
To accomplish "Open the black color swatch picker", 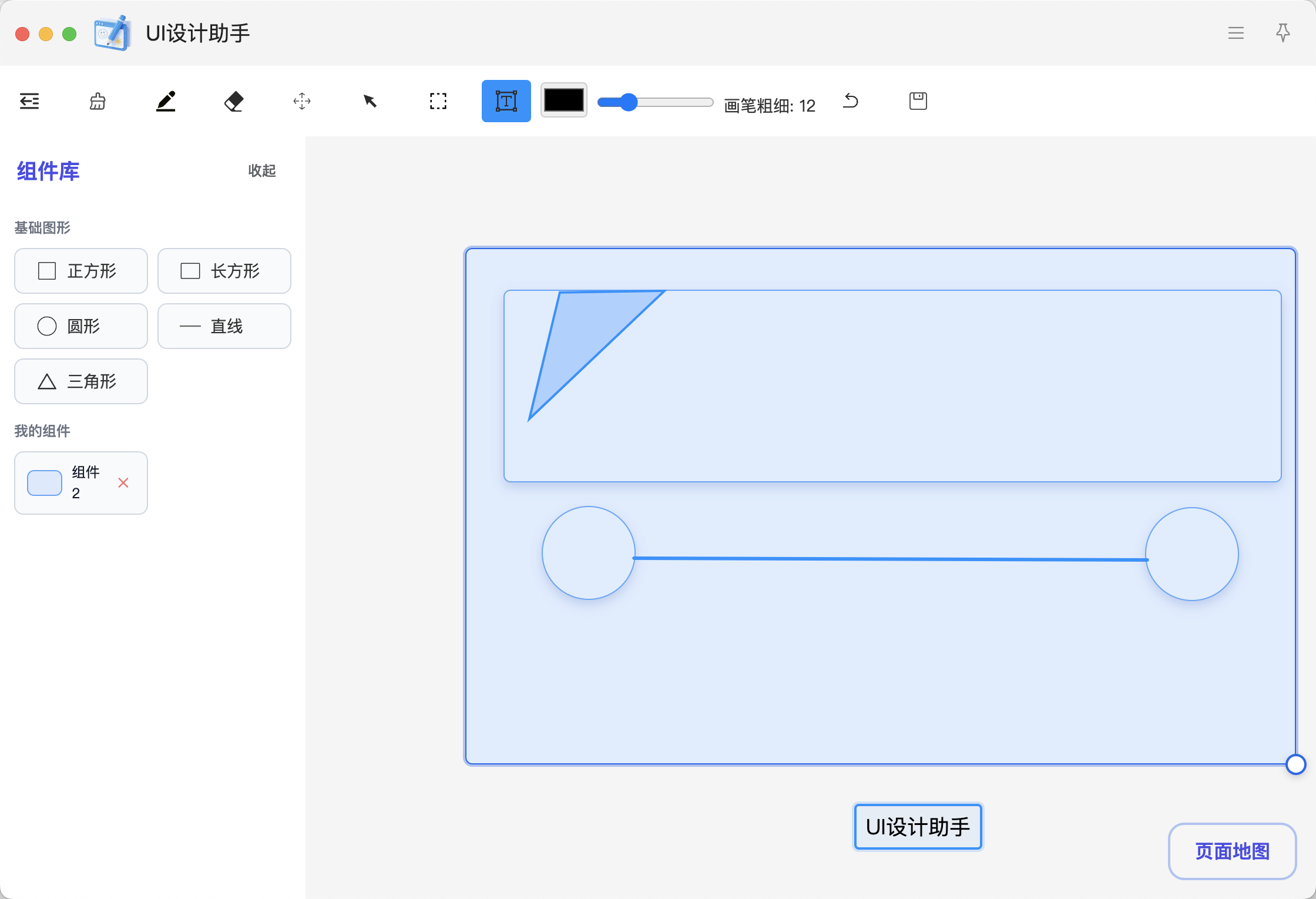I will point(563,100).
